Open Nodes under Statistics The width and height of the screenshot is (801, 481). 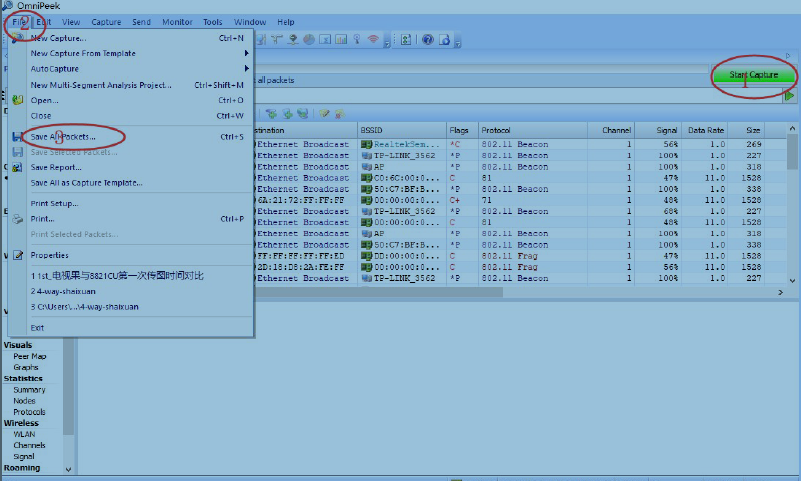pos(24,401)
